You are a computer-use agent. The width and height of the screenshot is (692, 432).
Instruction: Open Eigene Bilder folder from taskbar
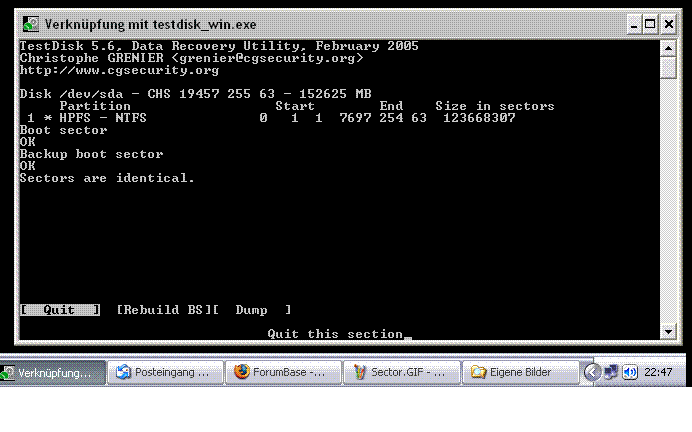coord(520,372)
